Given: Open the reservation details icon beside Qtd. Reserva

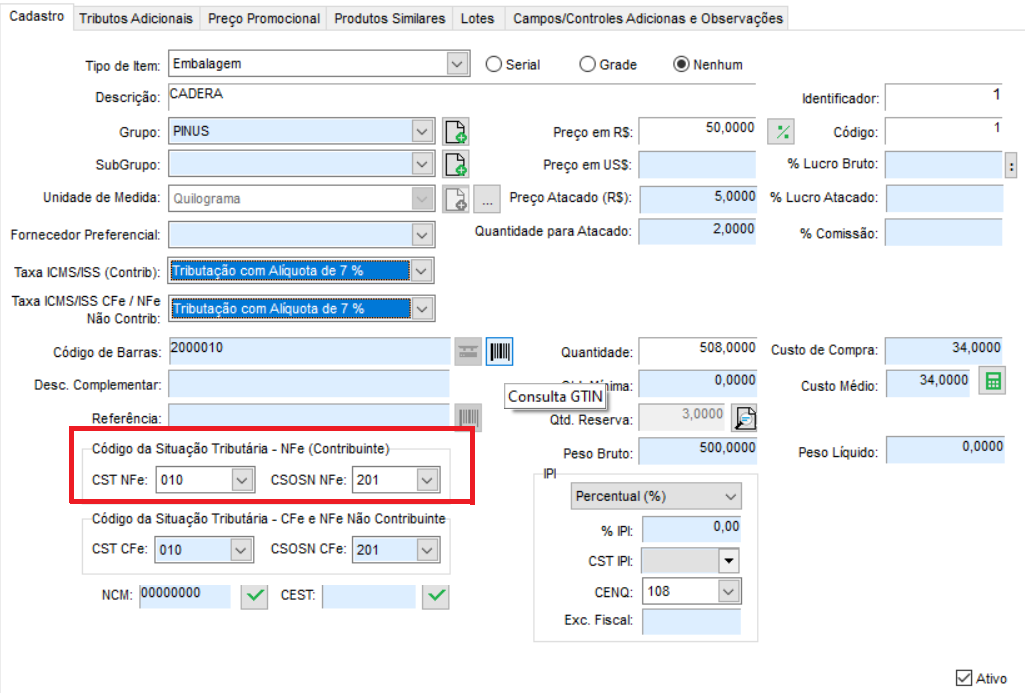Looking at the screenshot, I should [745, 418].
